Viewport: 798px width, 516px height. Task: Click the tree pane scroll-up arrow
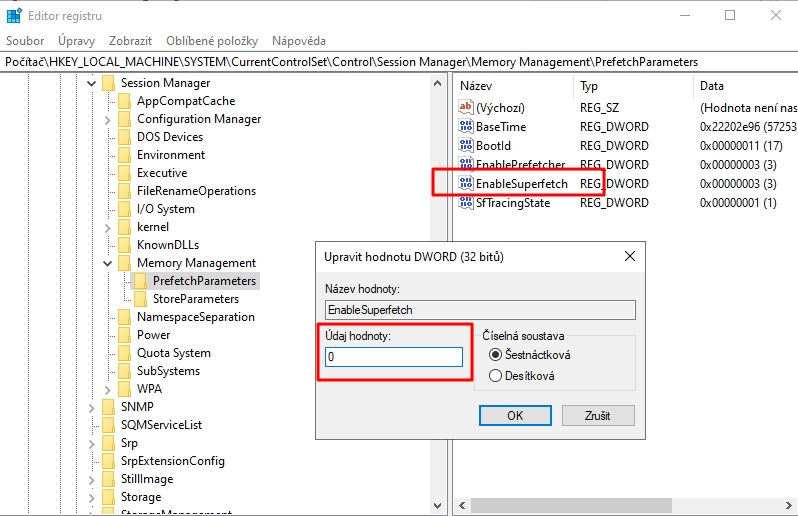click(x=437, y=83)
